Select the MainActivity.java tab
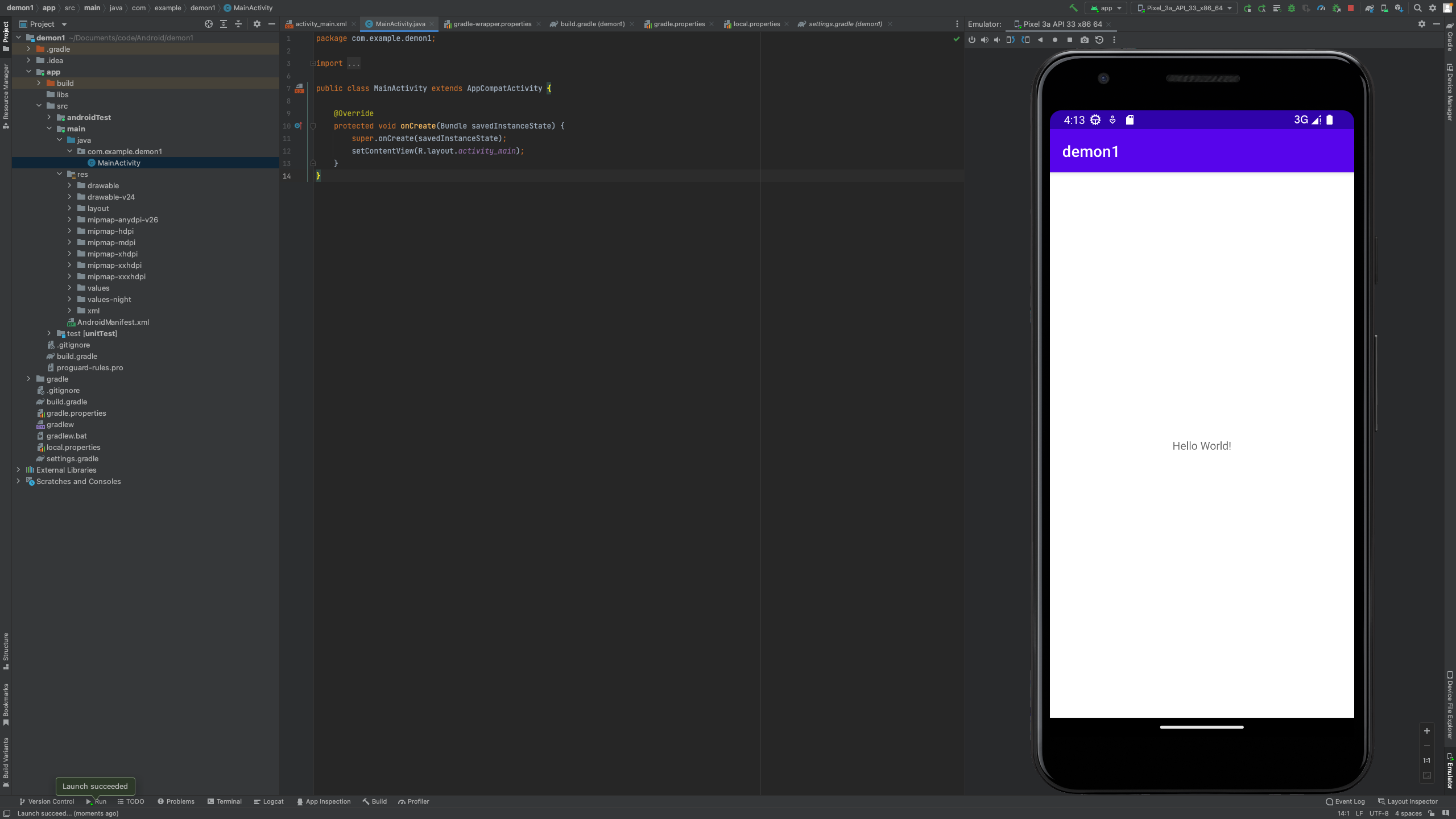The image size is (1456, 819). coord(396,24)
